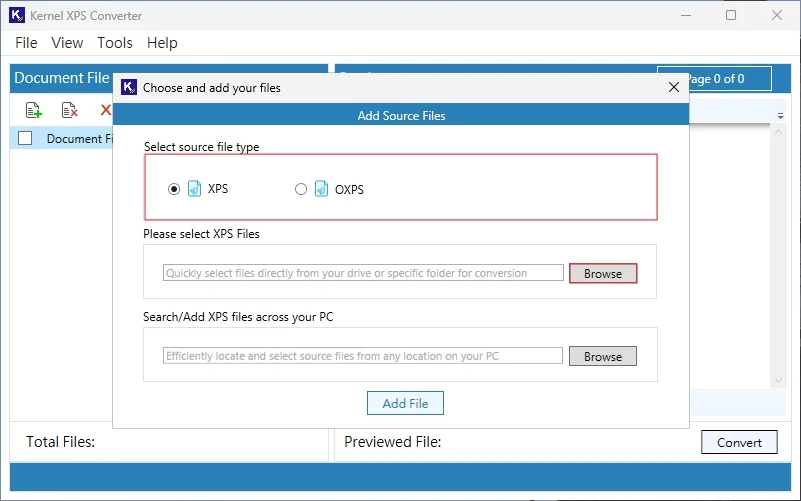Screen dimensions: 801x501
Task: Minimize the Kernel XPS Converter window
Action: click(686, 15)
